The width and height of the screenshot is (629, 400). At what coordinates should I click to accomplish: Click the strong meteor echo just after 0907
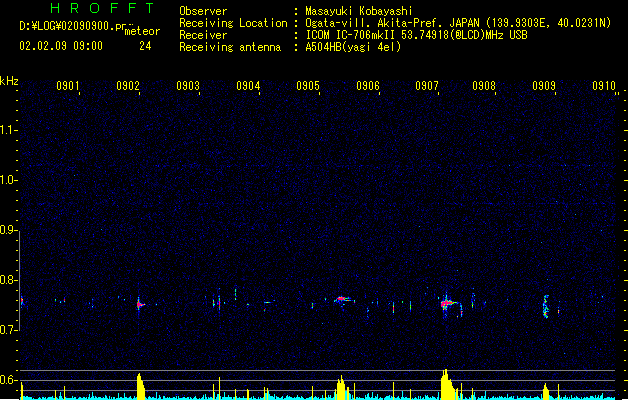point(446,304)
